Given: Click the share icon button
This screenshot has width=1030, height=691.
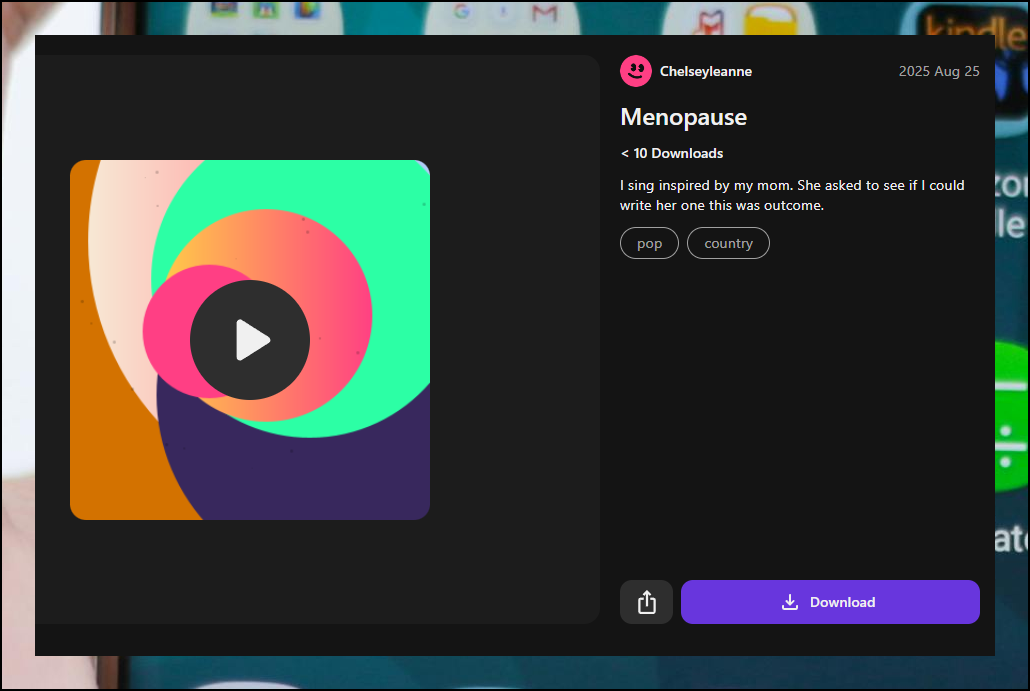Looking at the screenshot, I should click(646, 602).
